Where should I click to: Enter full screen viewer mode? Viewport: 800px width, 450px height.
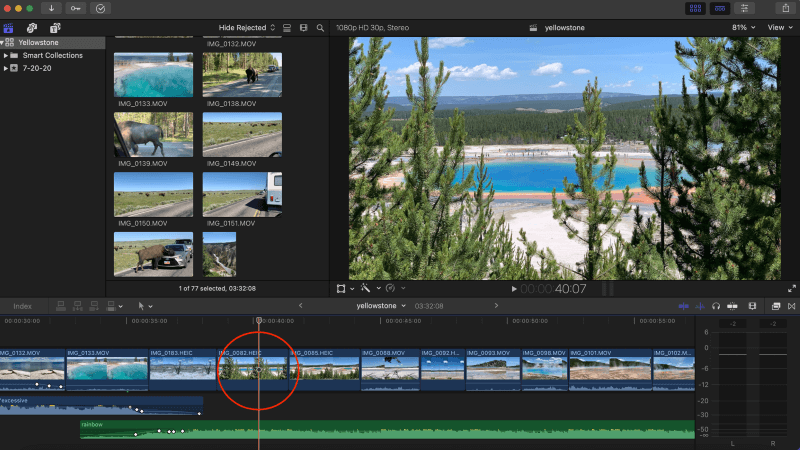(x=792, y=289)
